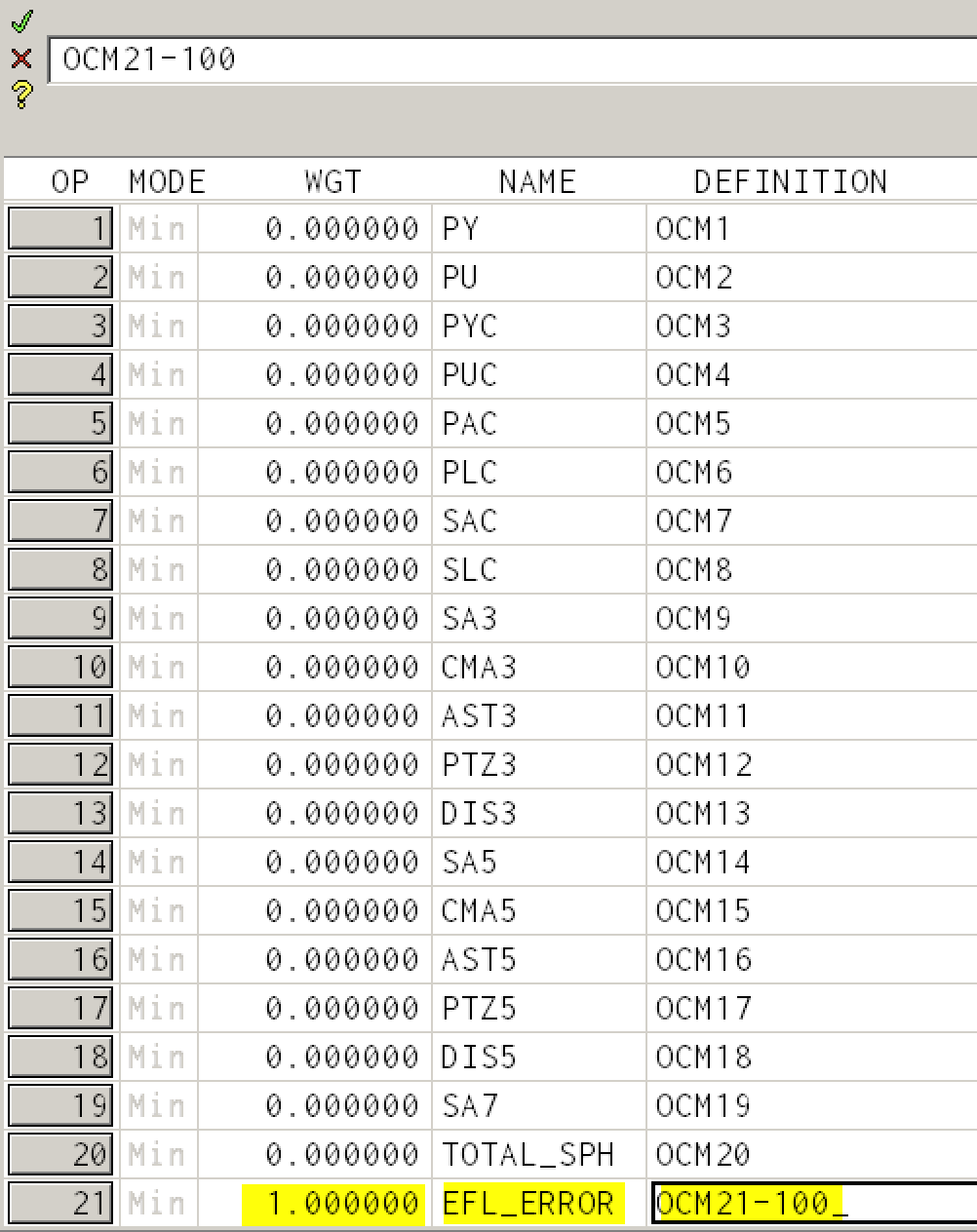Click the name cell PAC
This screenshot has width=977, height=1232.
tap(539, 423)
